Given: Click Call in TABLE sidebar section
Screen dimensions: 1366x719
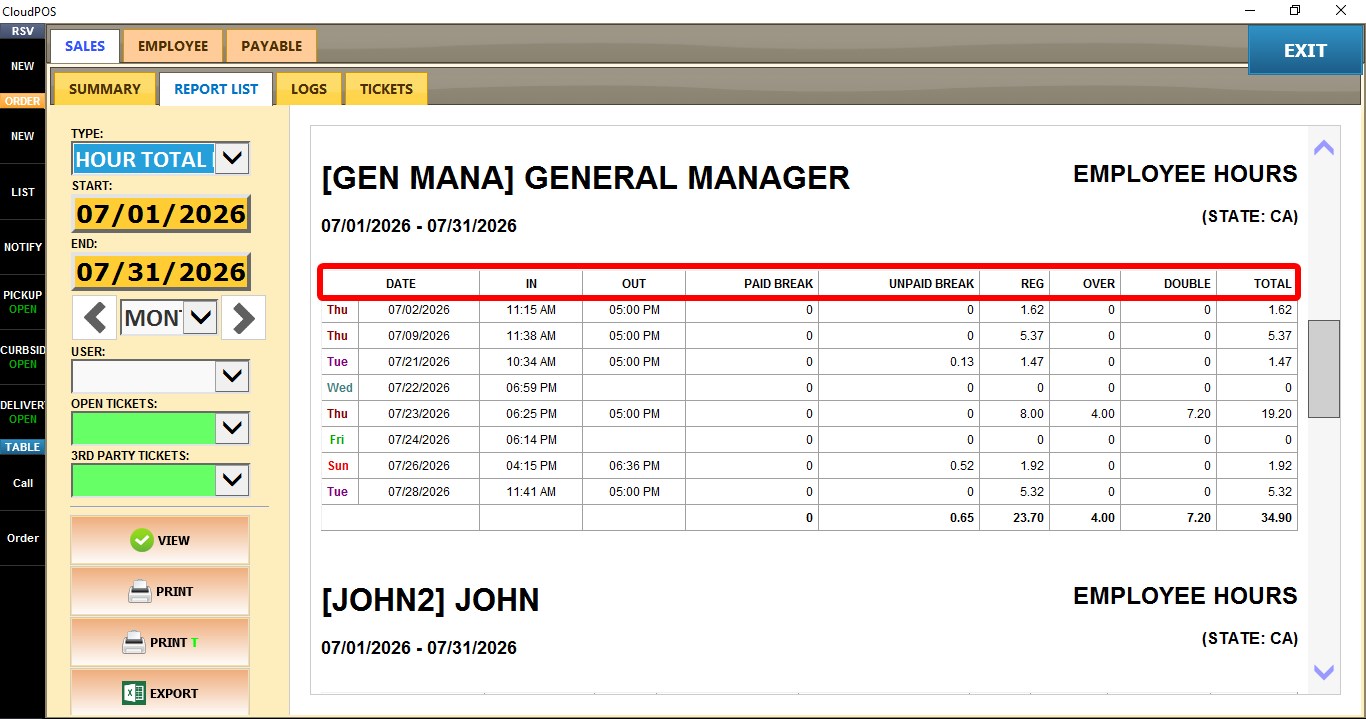Looking at the screenshot, I should tap(22, 483).
